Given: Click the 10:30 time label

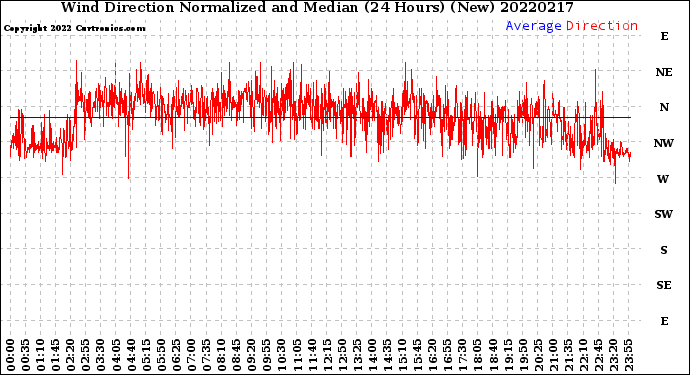Looking at the screenshot, I should pos(282,356).
